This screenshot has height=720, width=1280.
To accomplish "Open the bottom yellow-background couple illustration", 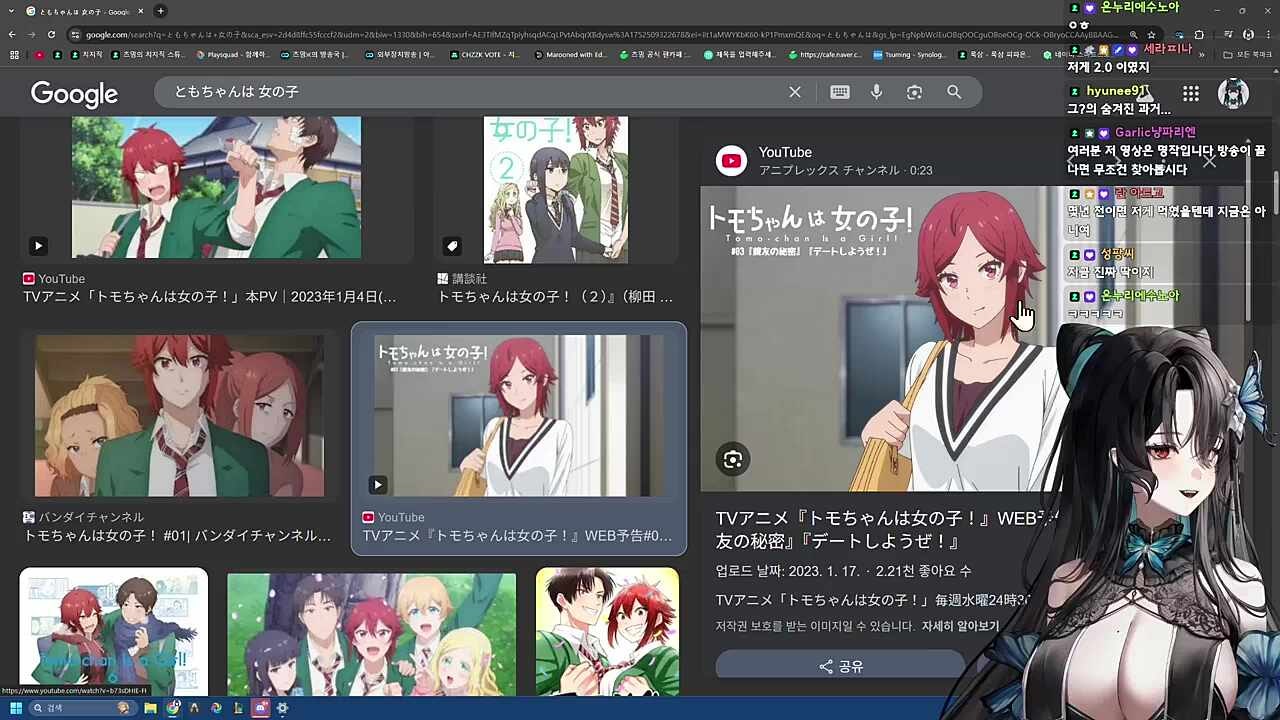I will [x=607, y=632].
